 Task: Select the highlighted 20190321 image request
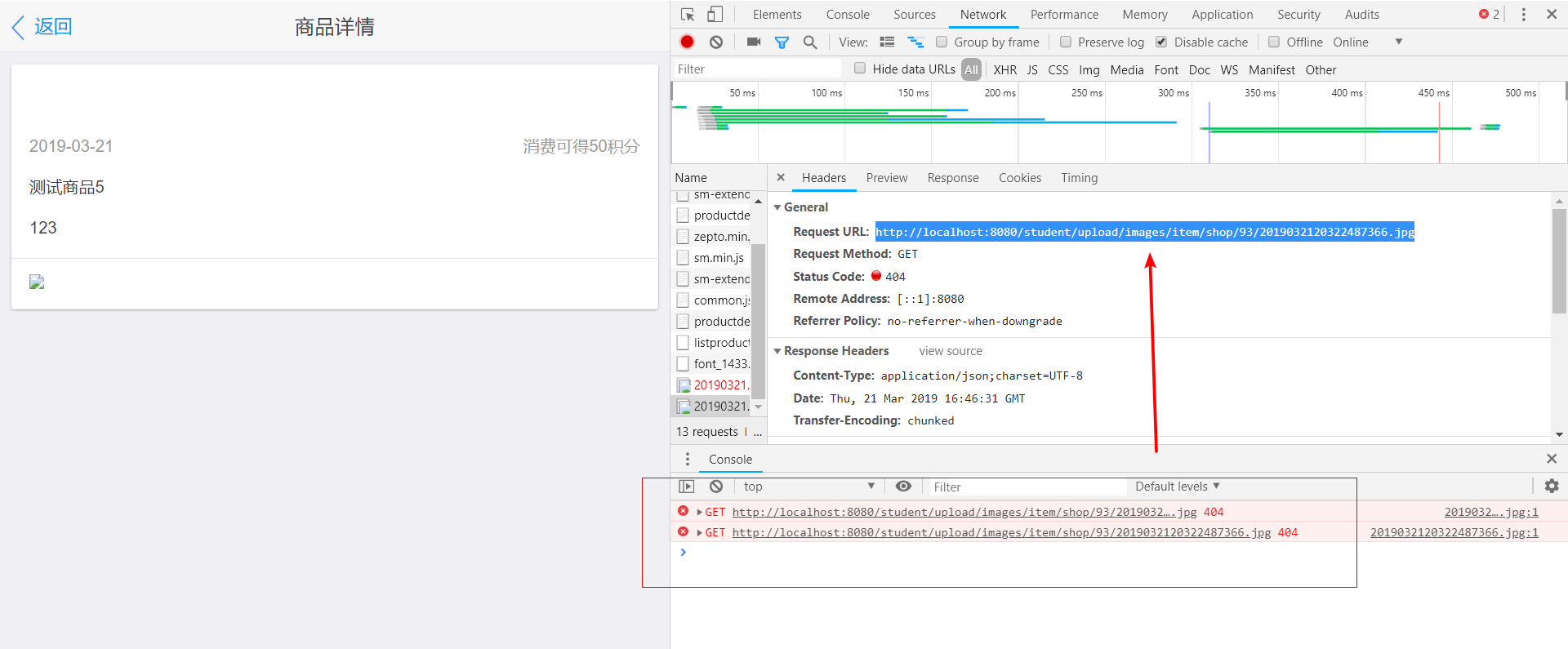(712, 406)
